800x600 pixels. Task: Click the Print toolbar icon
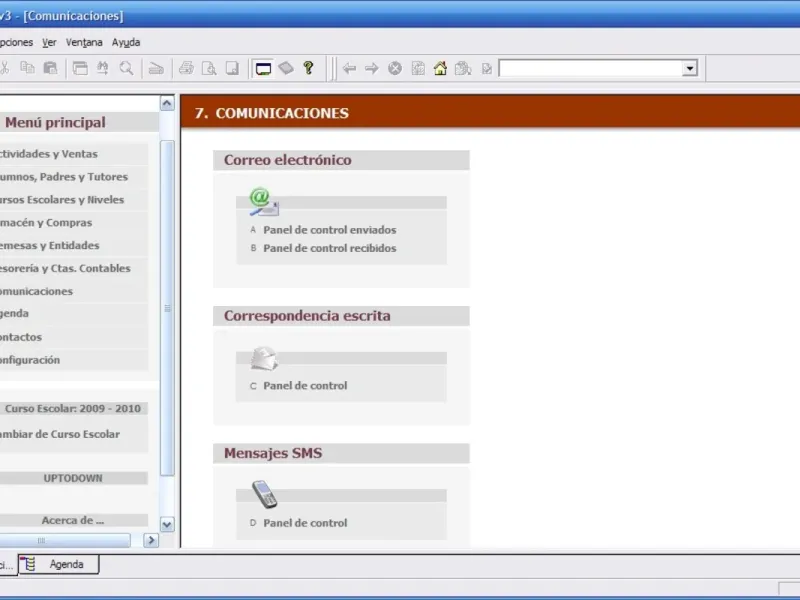point(186,68)
